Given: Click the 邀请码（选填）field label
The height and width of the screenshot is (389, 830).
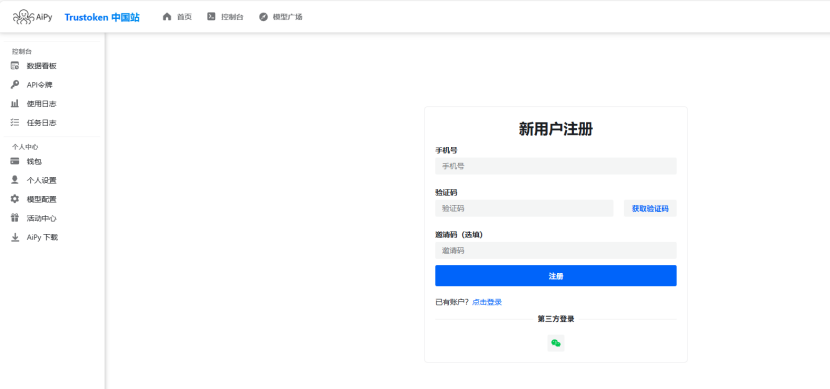Looking at the screenshot, I should 459,234.
